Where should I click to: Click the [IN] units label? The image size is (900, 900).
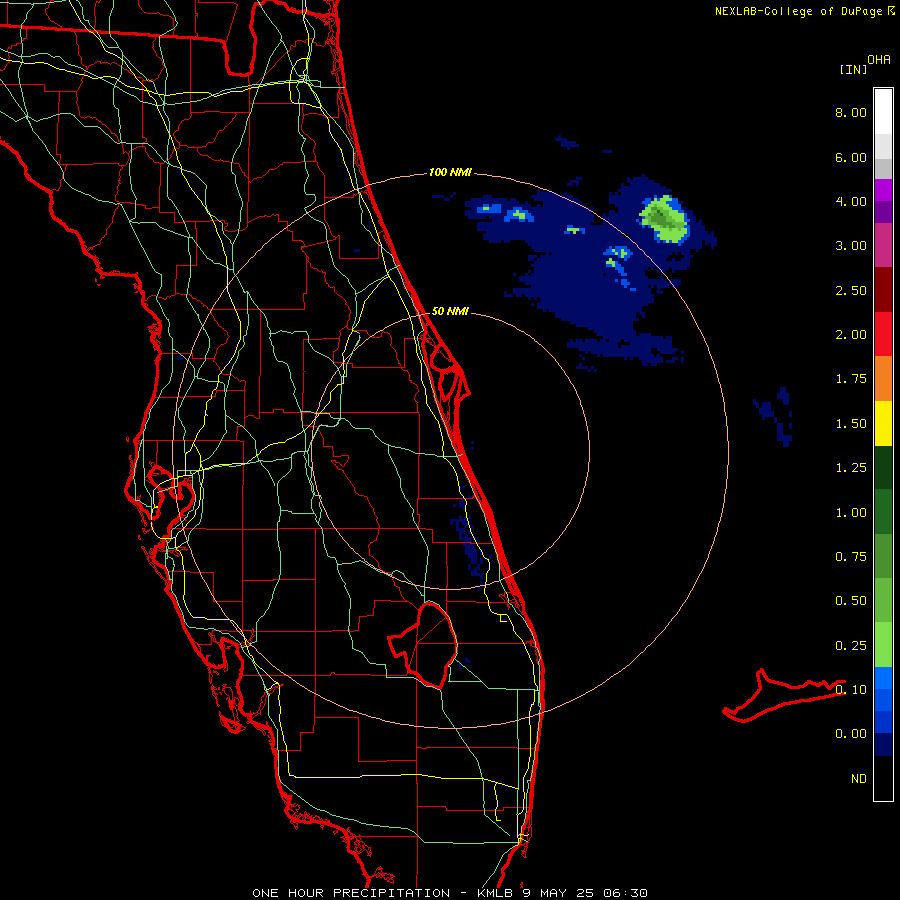coord(853,69)
